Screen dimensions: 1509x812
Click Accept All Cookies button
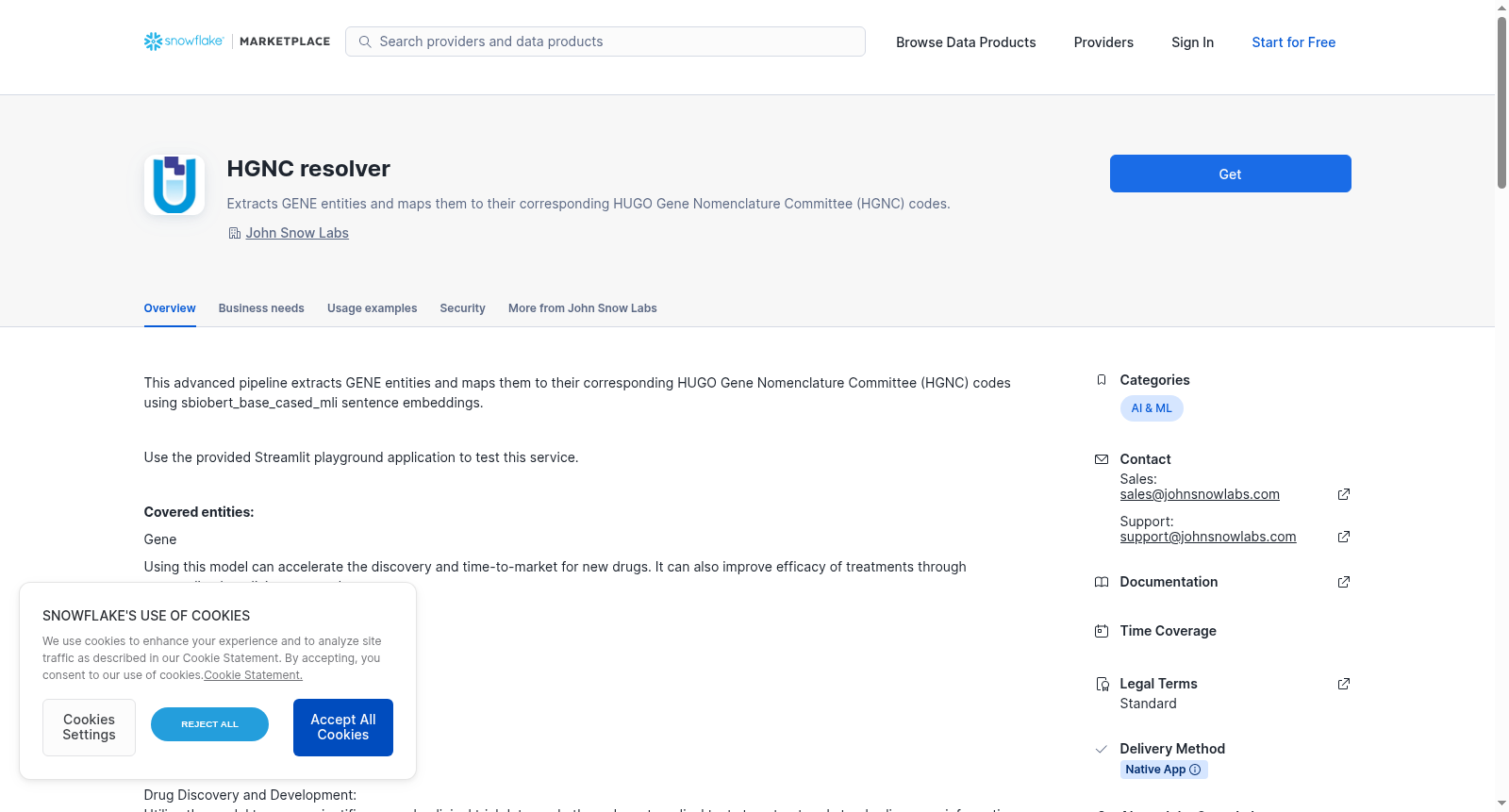tap(343, 727)
